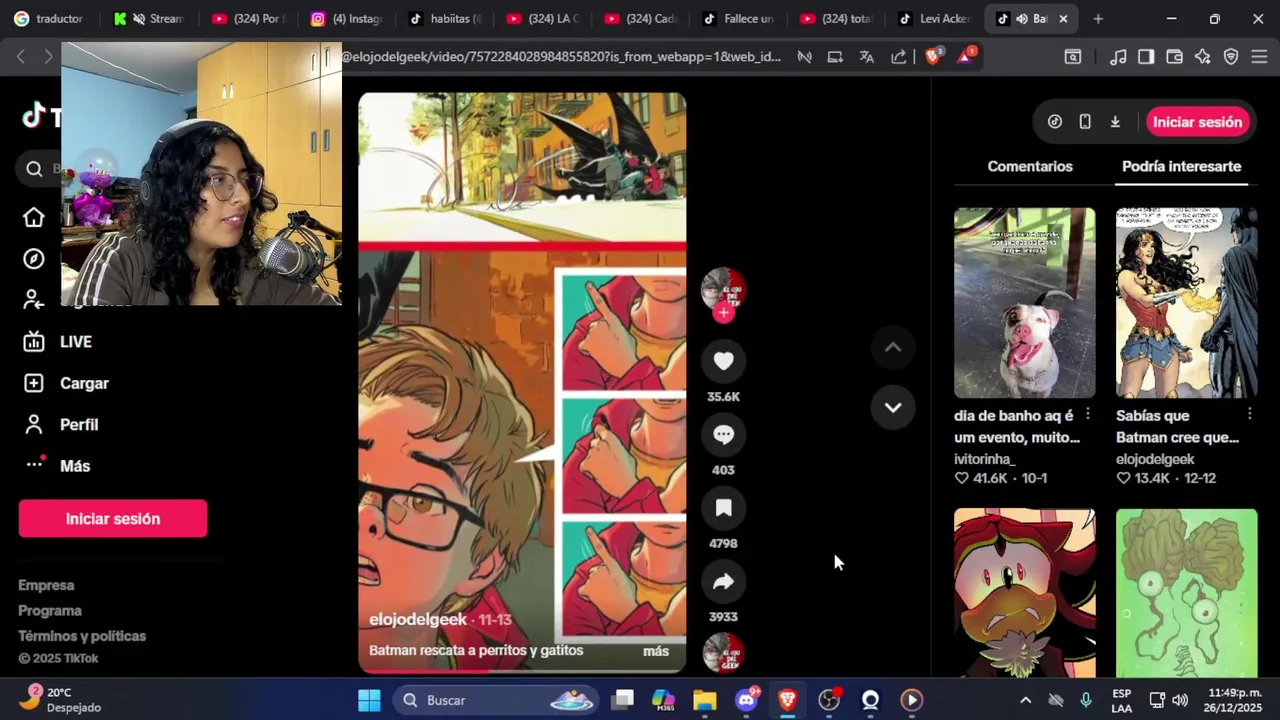Click the install app icon in address bar
The height and width of the screenshot is (720, 1280).
point(835,57)
